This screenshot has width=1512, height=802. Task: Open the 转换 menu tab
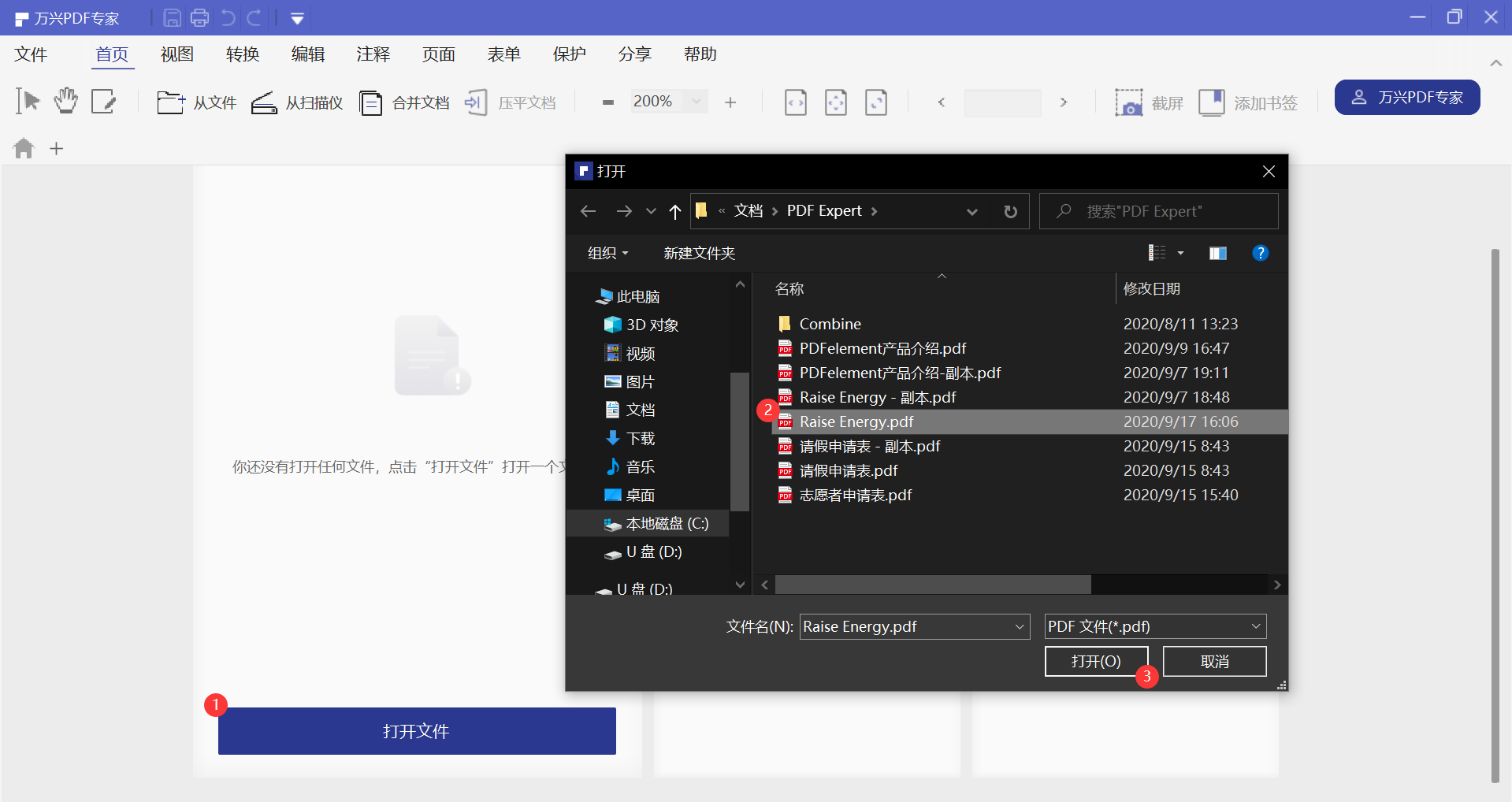[242, 54]
